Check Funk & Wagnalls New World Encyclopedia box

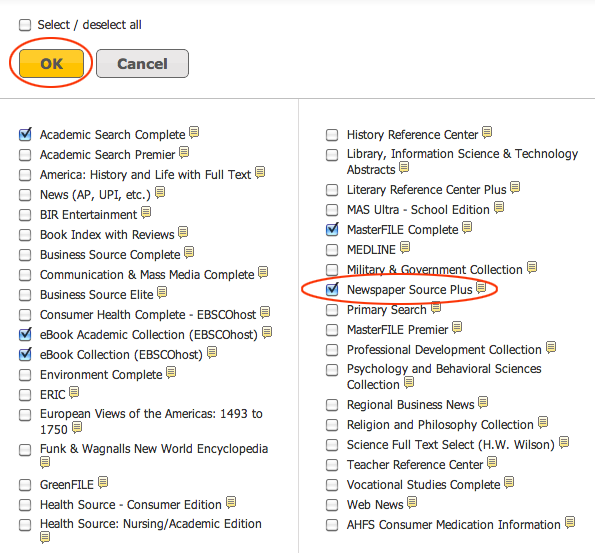[25, 450]
